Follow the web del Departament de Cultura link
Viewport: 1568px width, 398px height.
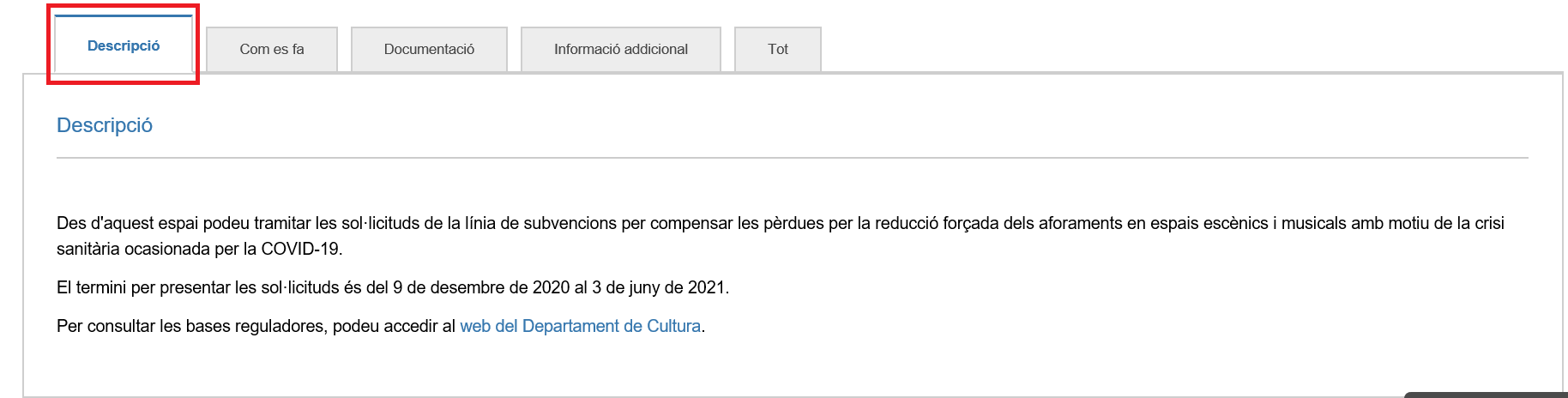coord(580,326)
